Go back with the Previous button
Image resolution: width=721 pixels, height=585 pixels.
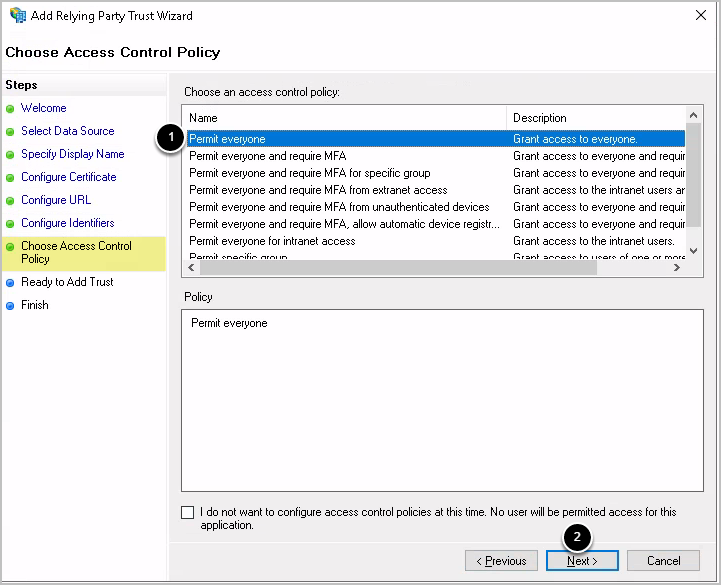501,561
